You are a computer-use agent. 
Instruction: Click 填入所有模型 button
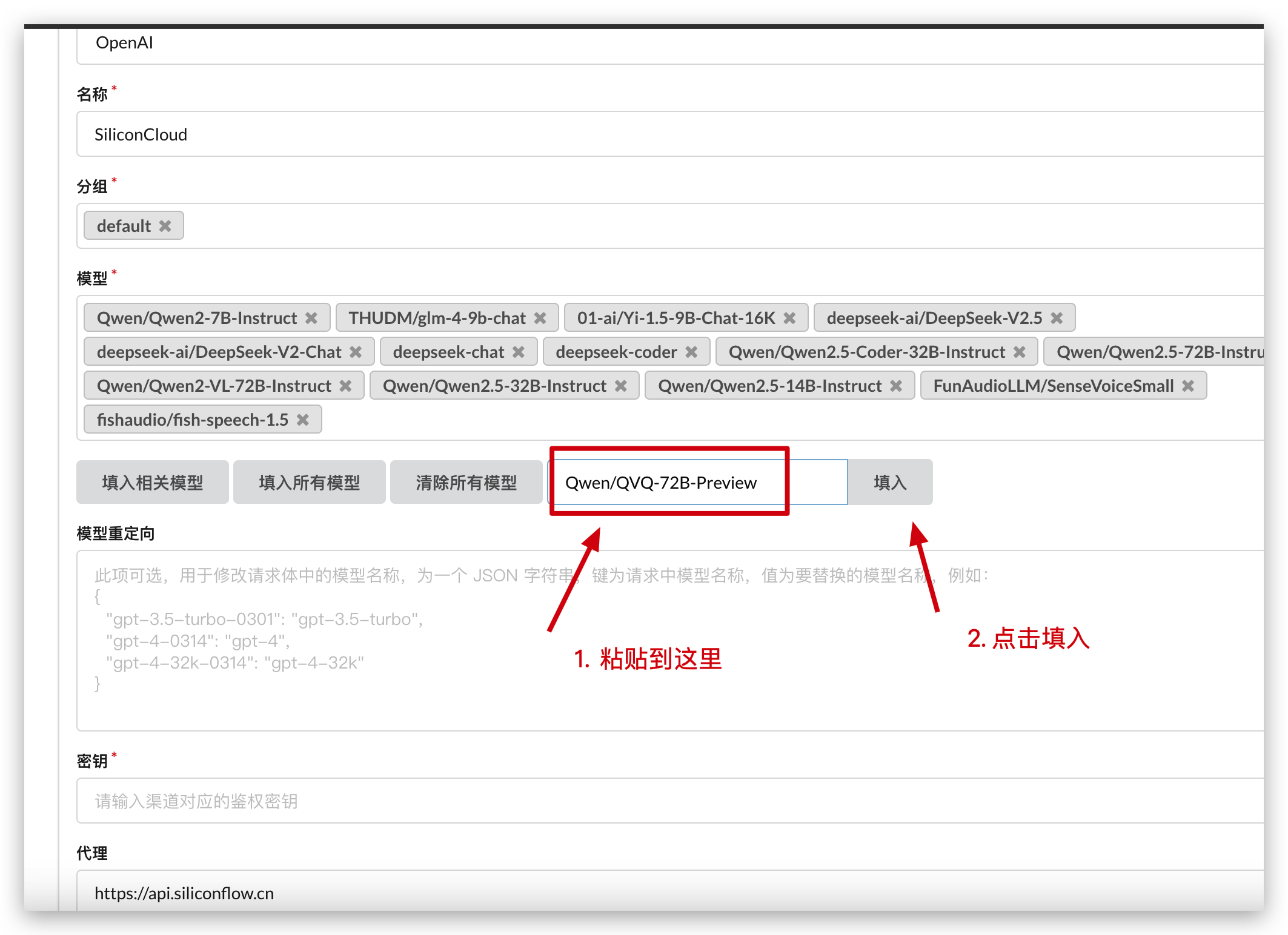pos(309,482)
